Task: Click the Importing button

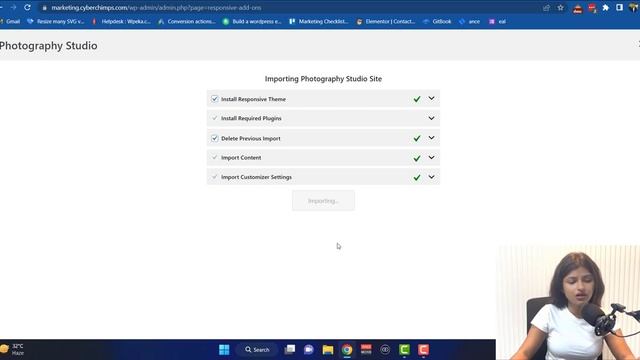Action: coord(323,201)
